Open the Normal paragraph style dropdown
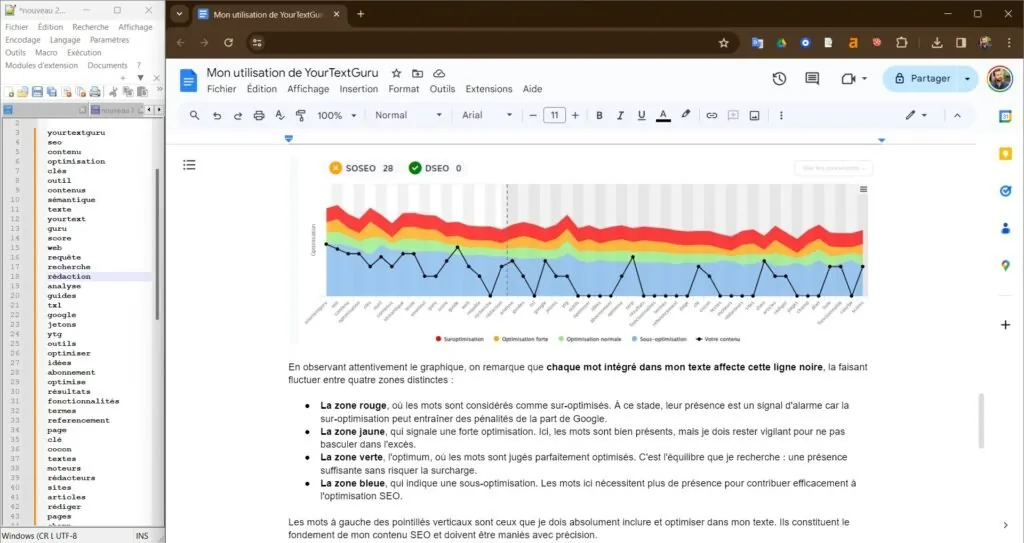The height and width of the screenshot is (543, 1024). (x=408, y=115)
